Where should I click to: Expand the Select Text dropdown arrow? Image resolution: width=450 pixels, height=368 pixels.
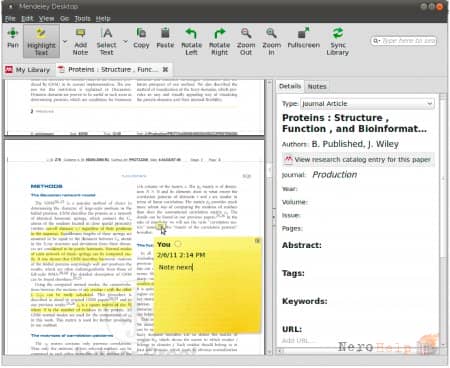(125, 42)
